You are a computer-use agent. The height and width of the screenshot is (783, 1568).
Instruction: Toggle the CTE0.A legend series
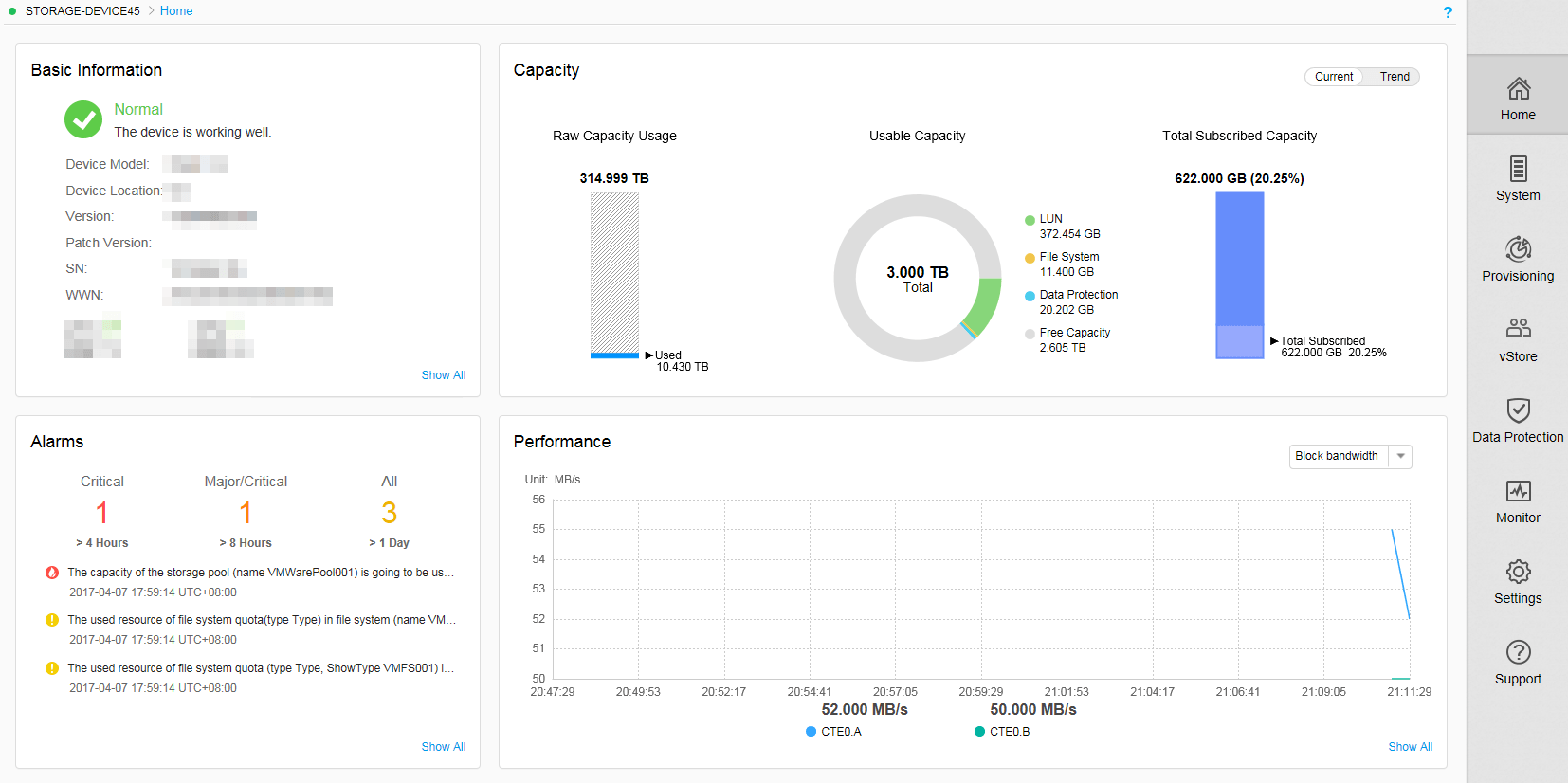click(x=833, y=732)
